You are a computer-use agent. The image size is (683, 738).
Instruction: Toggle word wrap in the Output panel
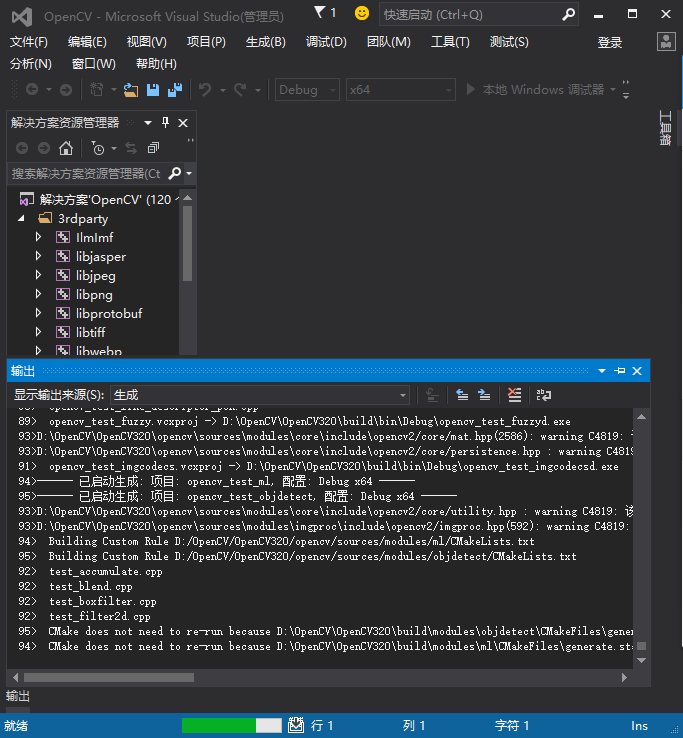click(x=544, y=395)
